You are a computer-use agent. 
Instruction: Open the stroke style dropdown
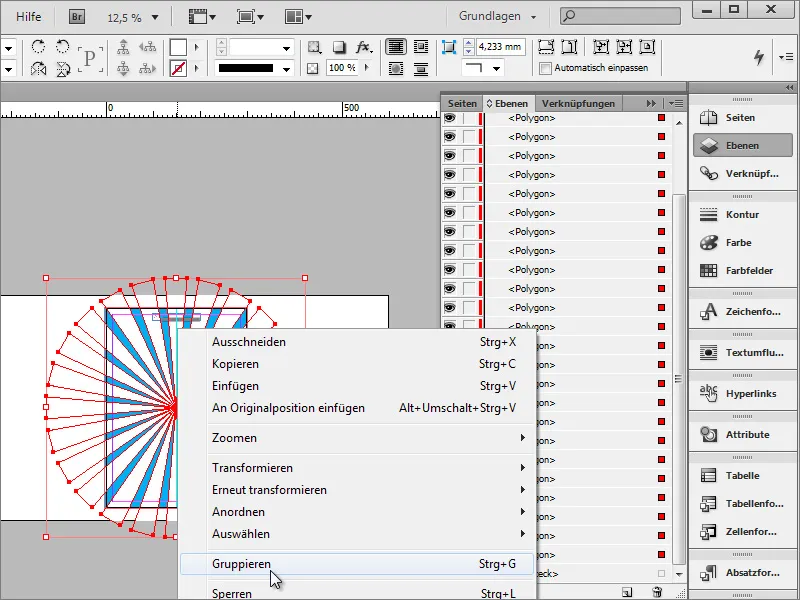pos(287,68)
